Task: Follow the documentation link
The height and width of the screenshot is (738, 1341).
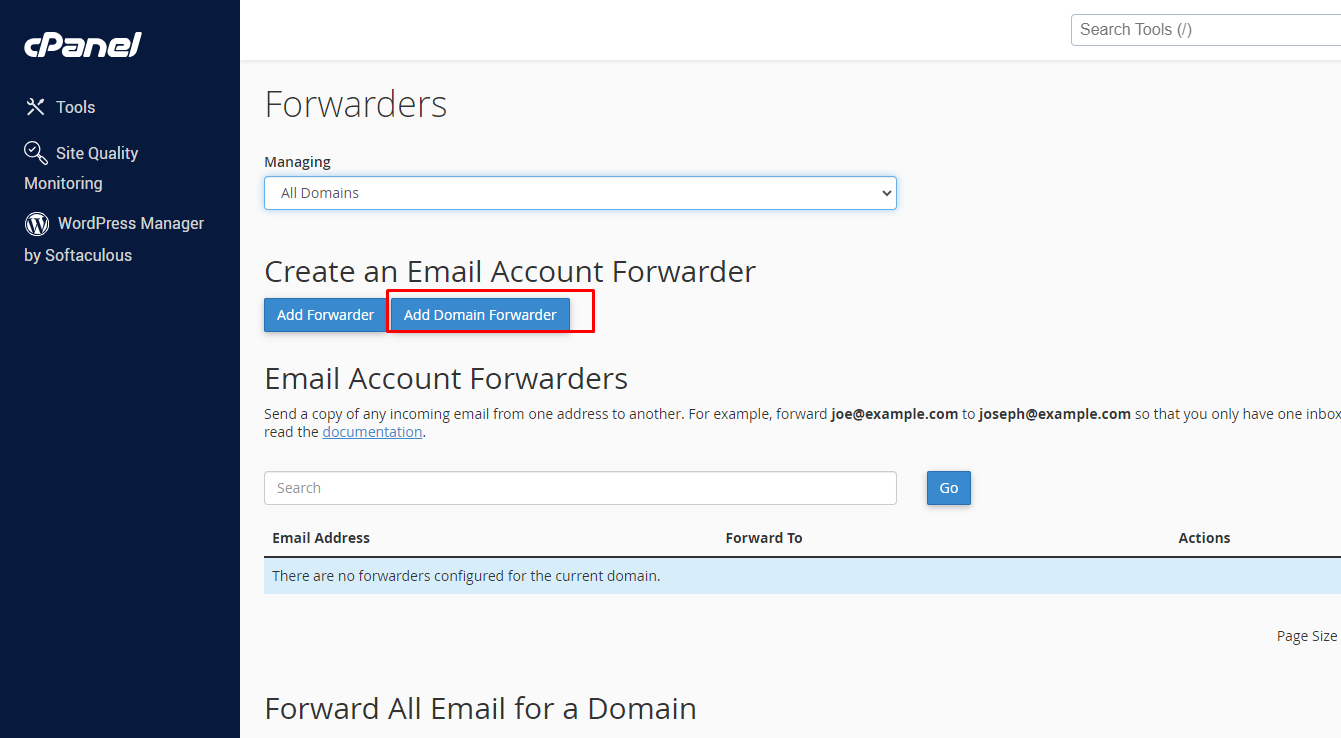Action: point(372,432)
